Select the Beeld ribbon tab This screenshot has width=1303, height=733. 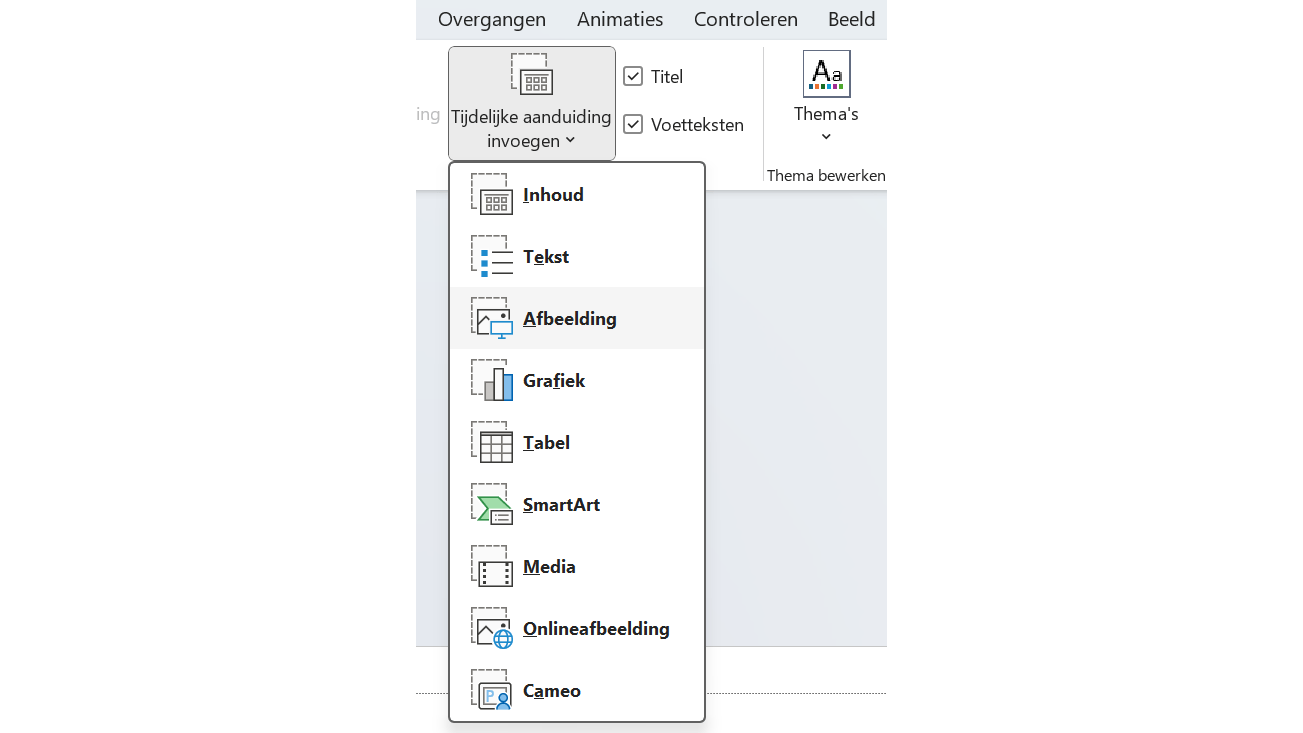851,19
